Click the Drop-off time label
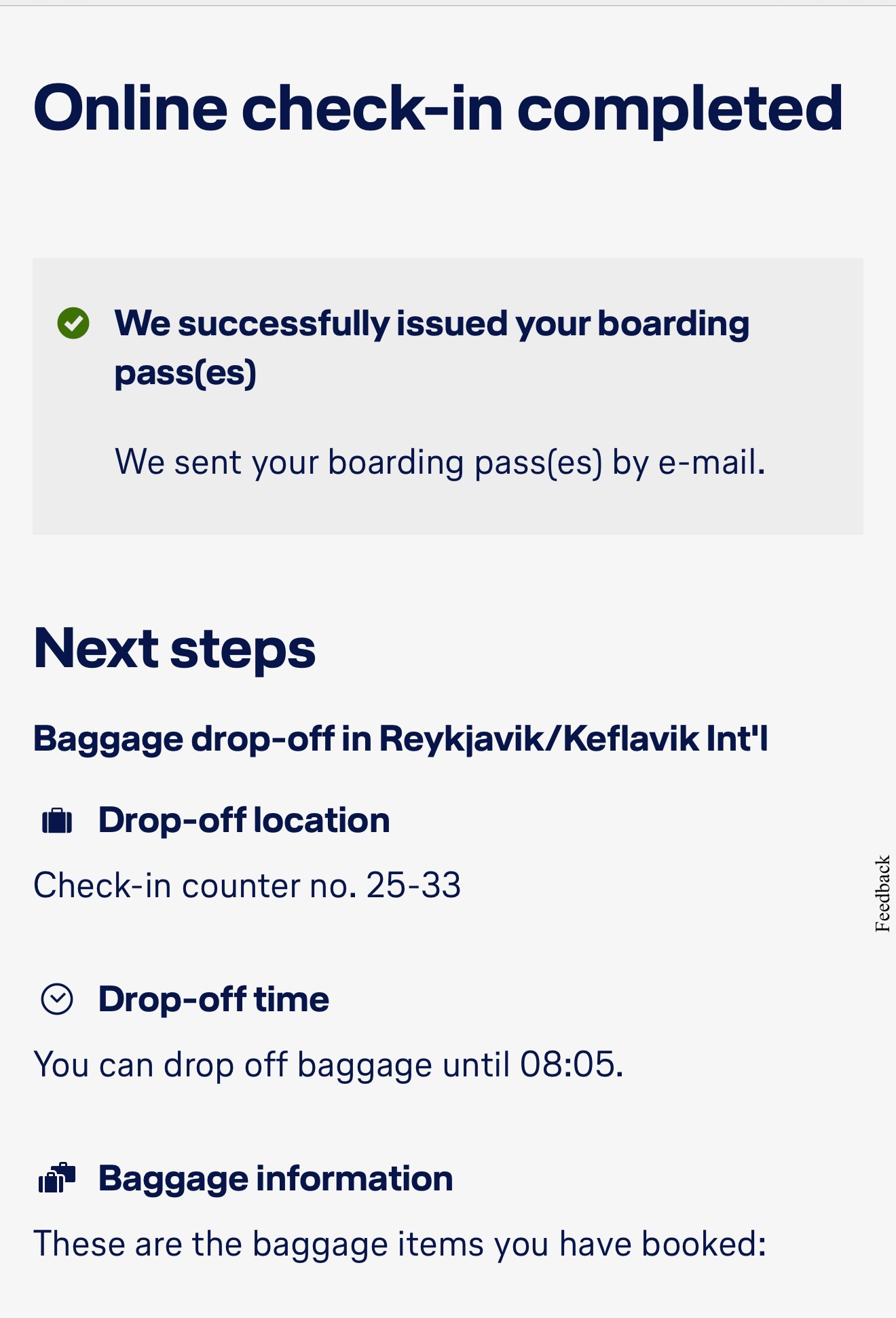896x1318 pixels. [213, 1000]
